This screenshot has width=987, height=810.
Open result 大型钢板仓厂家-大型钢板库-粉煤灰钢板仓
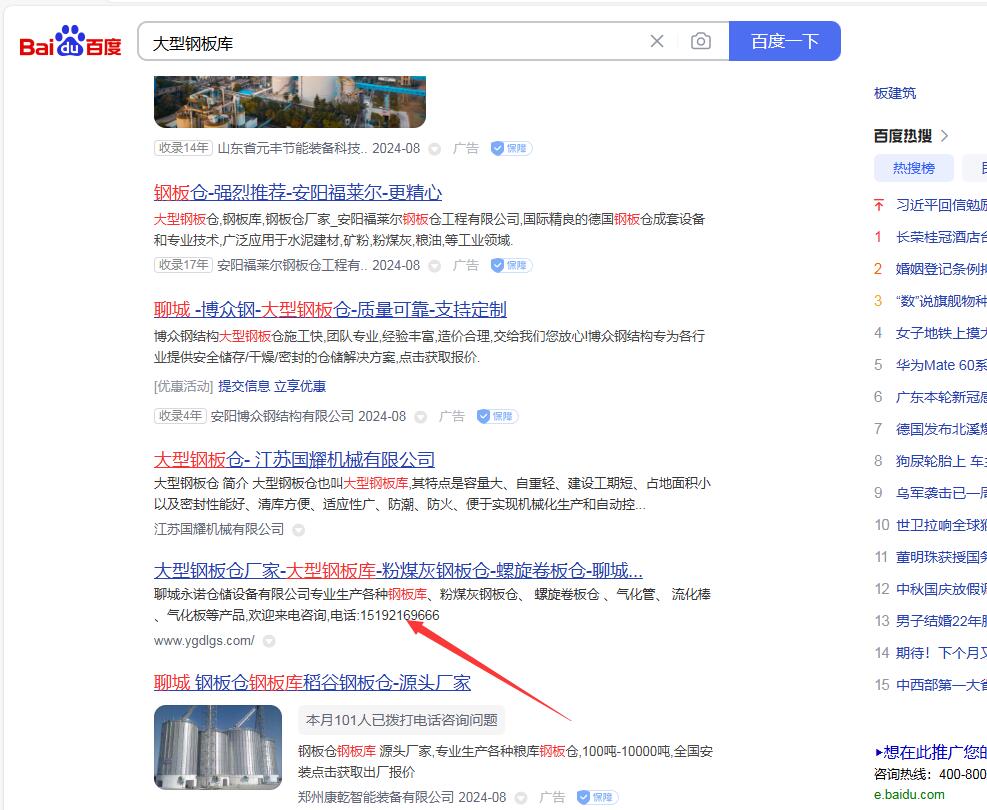point(398,571)
